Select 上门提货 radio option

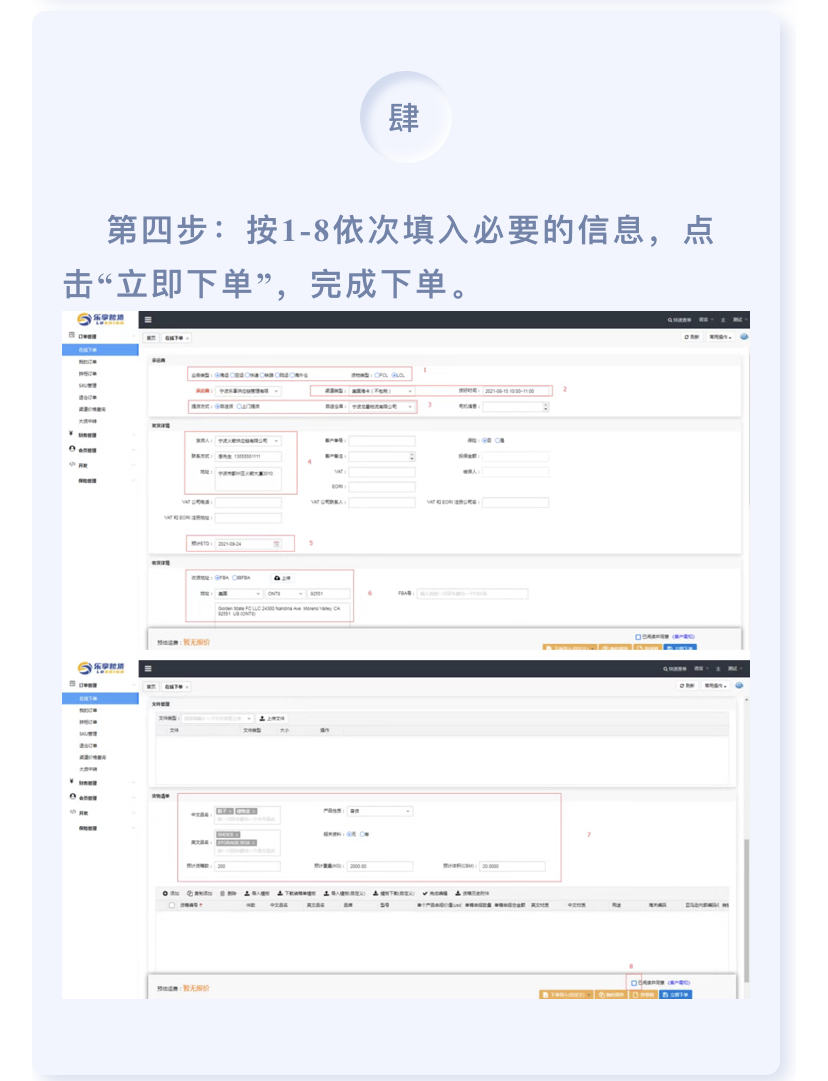(240, 407)
